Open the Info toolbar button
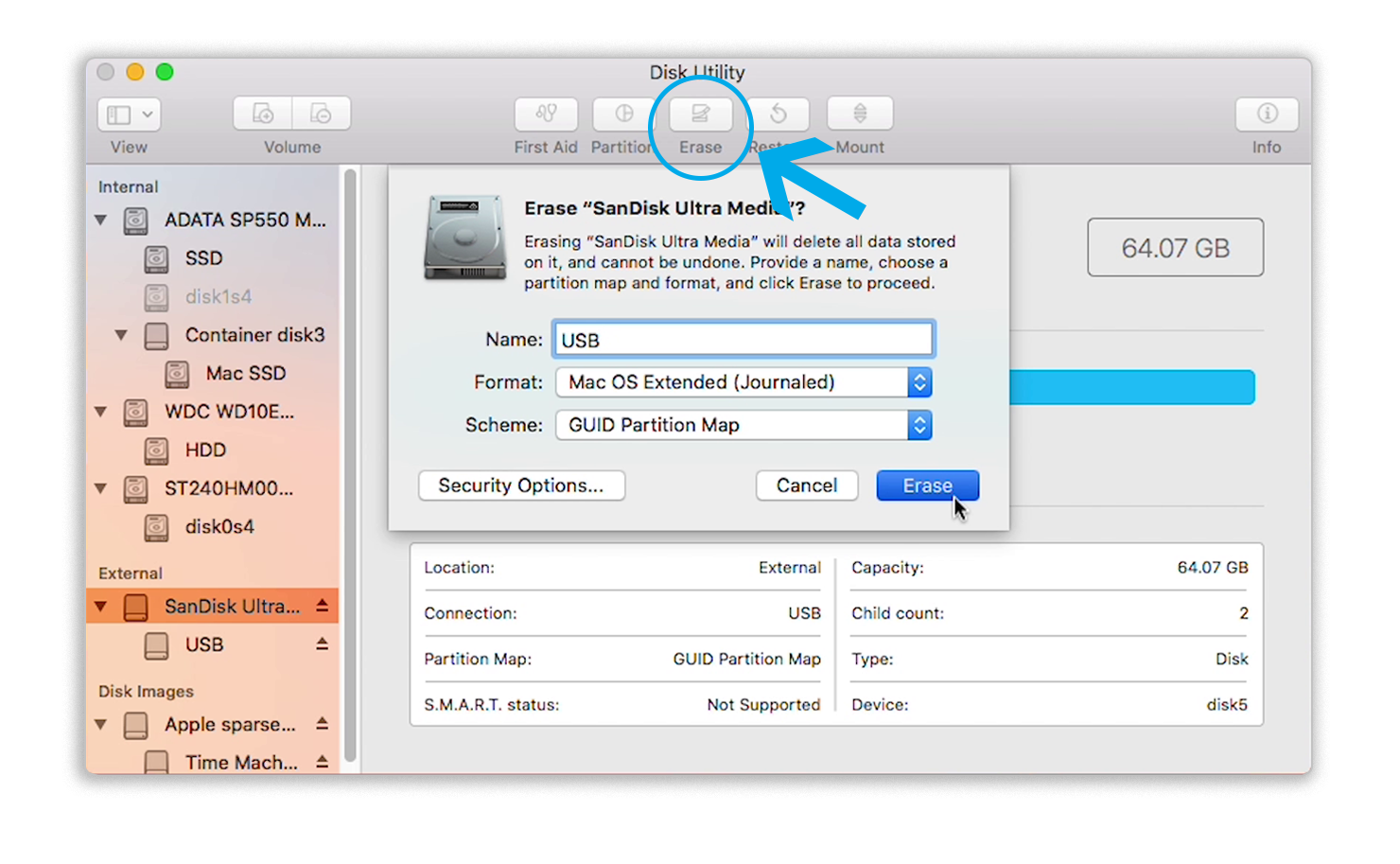 (1267, 114)
